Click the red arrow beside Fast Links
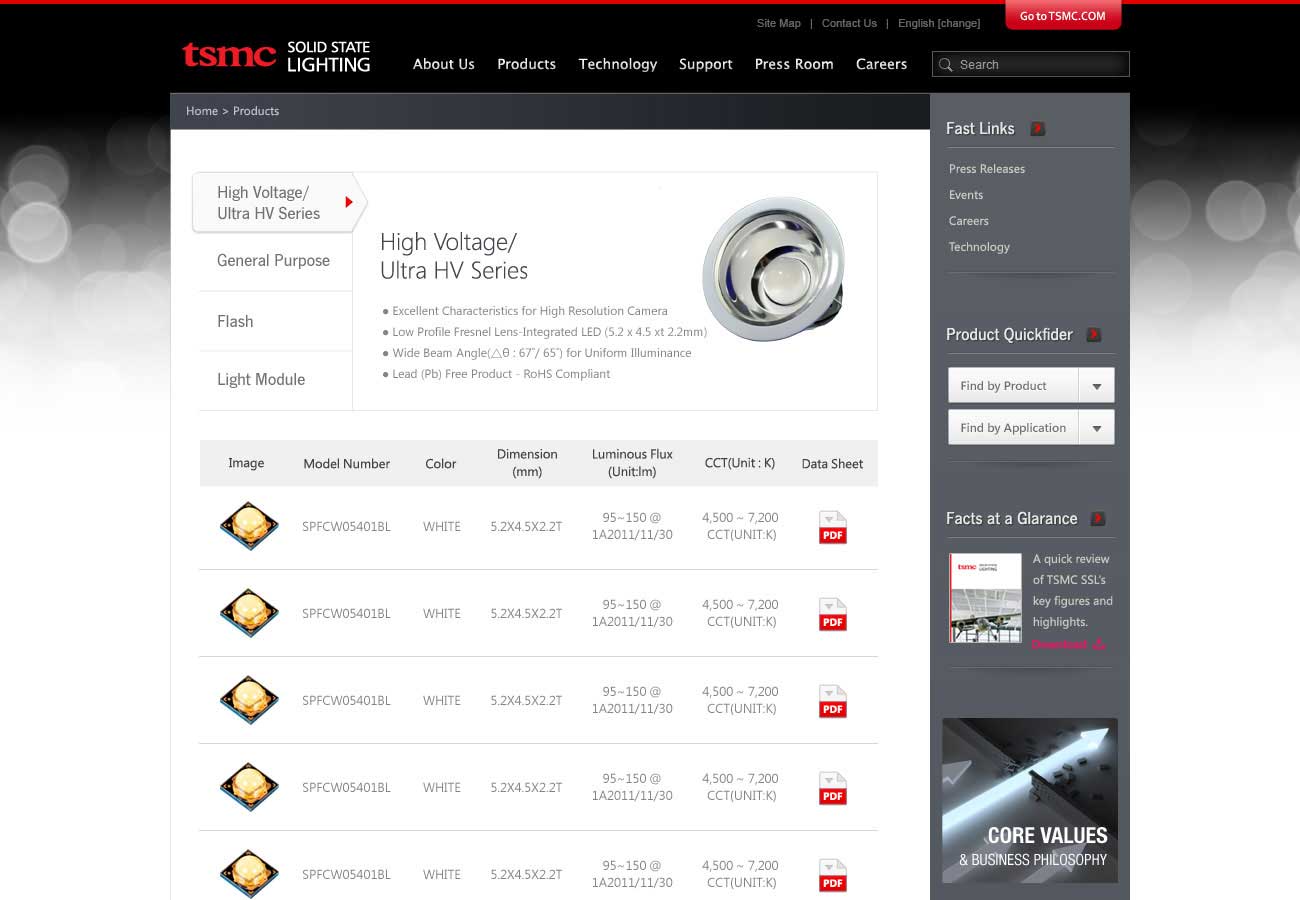 1038,129
